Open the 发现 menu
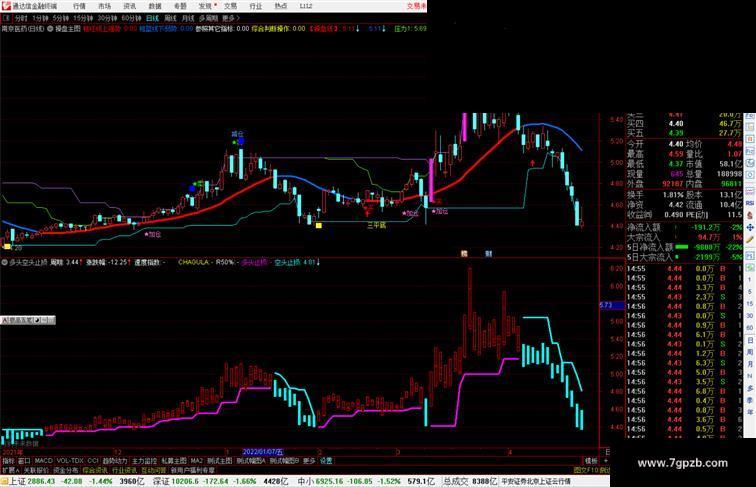 (206, 6)
